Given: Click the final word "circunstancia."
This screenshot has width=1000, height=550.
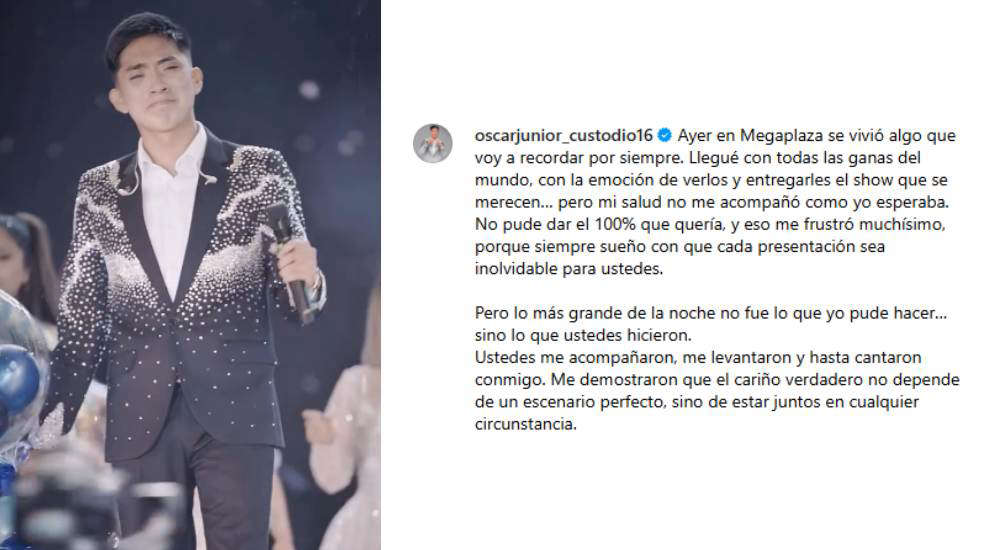Looking at the screenshot, I should 526,424.
